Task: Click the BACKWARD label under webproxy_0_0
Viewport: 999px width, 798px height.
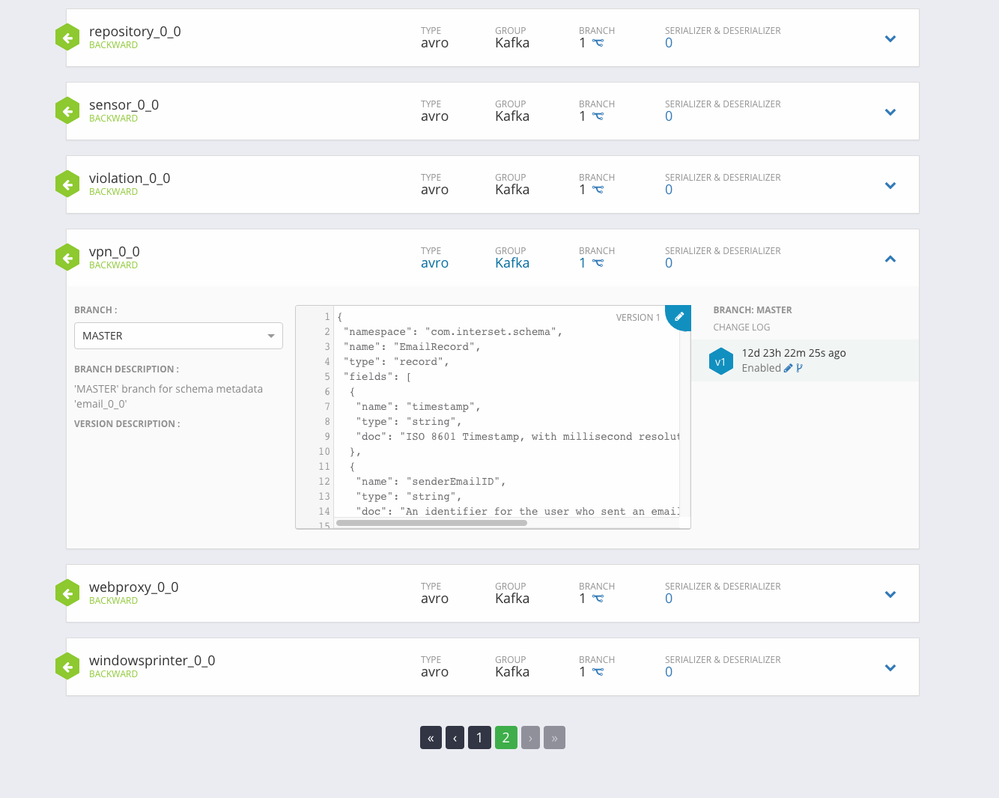Action: (x=113, y=601)
